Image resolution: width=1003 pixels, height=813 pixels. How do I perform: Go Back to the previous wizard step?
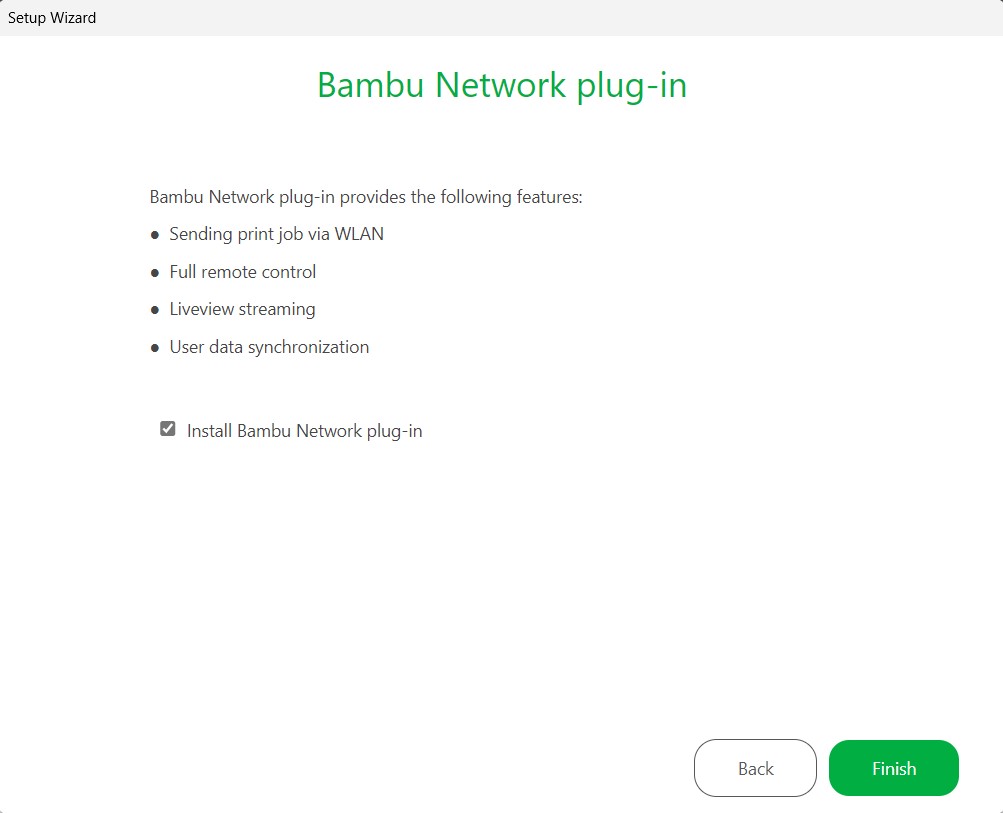tap(755, 768)
